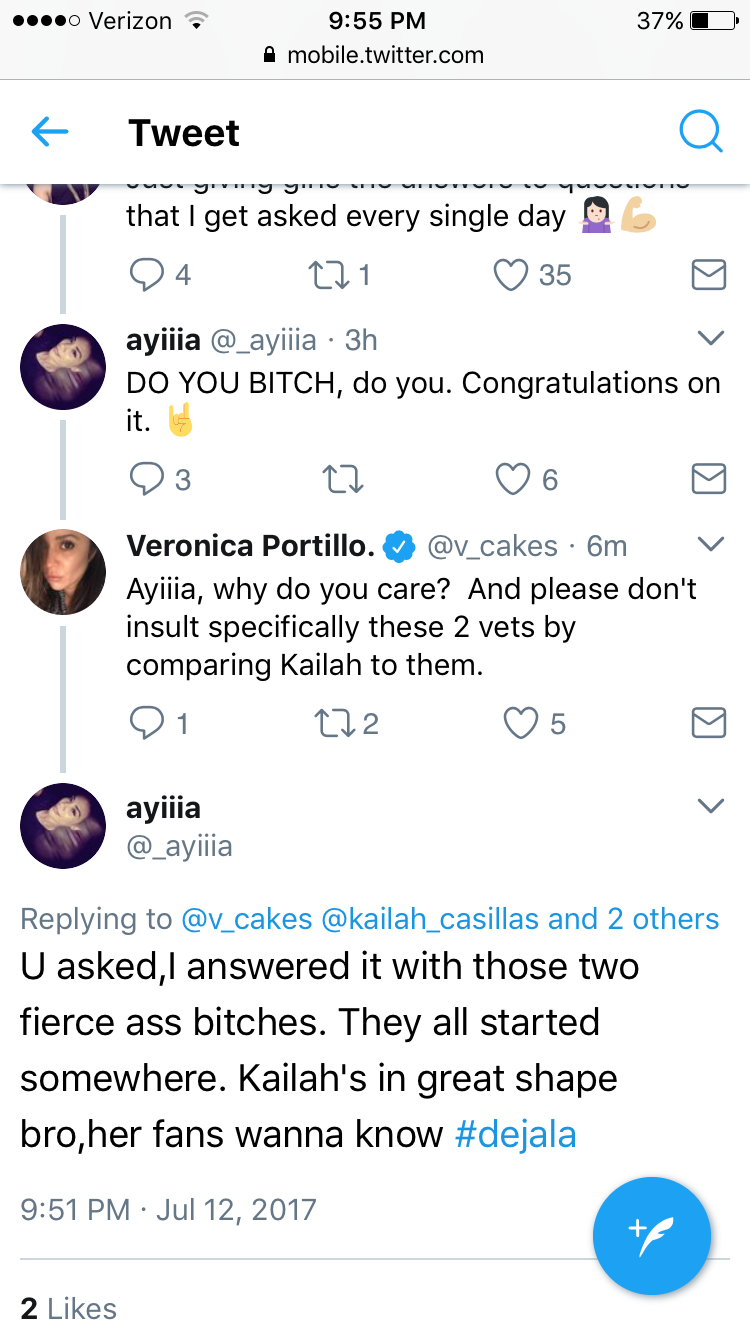Open @v_cakes in Replying to line
The height and width of the screenshot is (1334, 750).
tap(247, 919)
